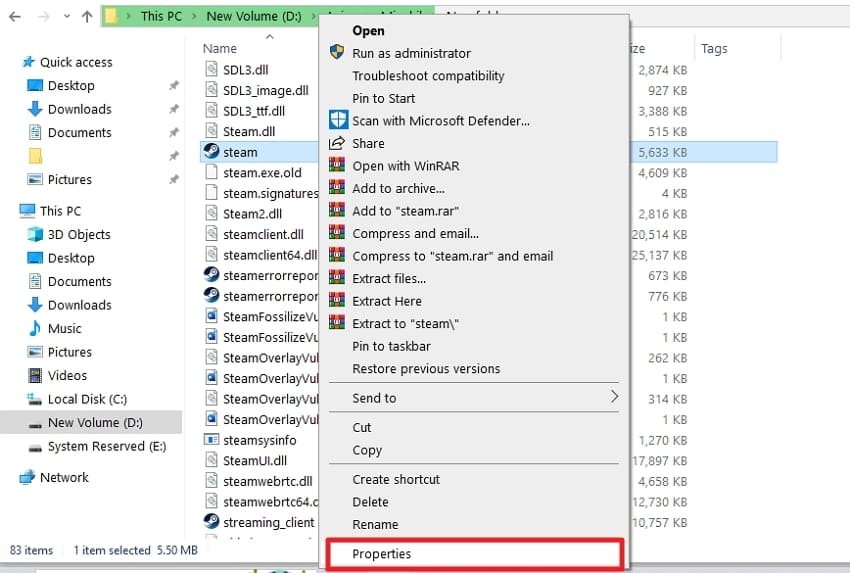Click the pin icon beside Quick access Desktop

click(173, 86)
